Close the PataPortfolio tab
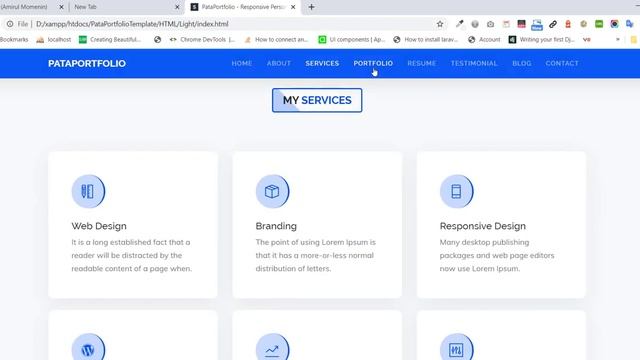Viewport: 640px width, 360px height. click(x=293, y=7)
